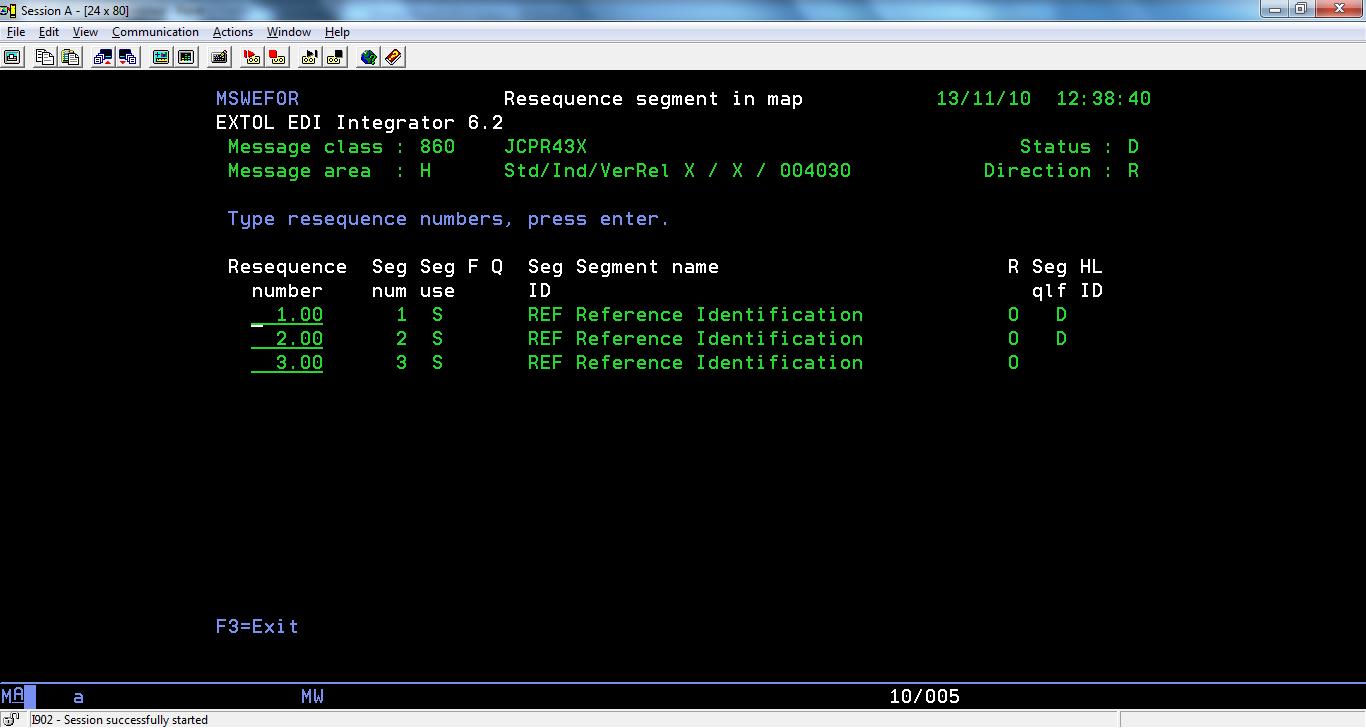Click the 'Status : D' text

point(1080,147)
